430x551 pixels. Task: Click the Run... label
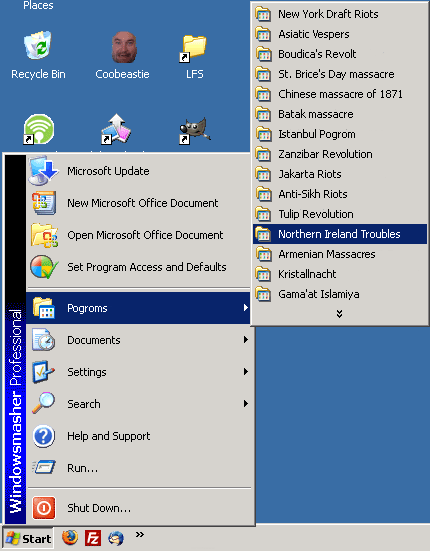82,468
